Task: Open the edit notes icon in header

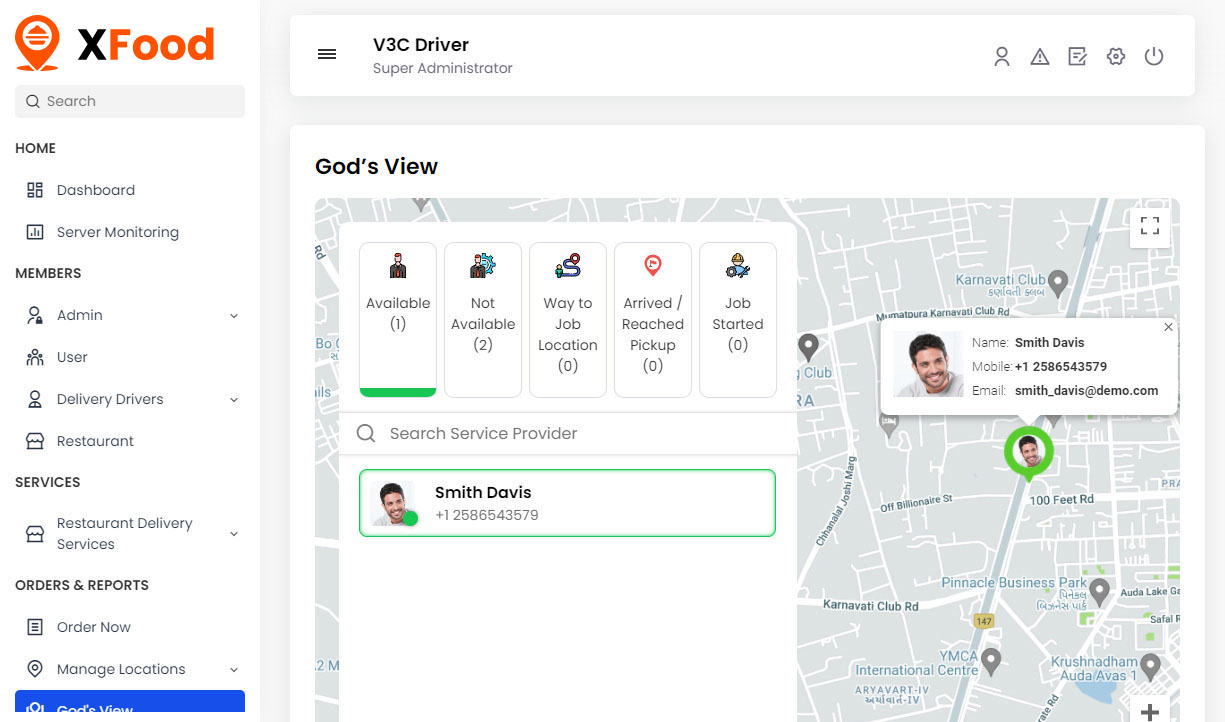Action: tap(1077, 57)
